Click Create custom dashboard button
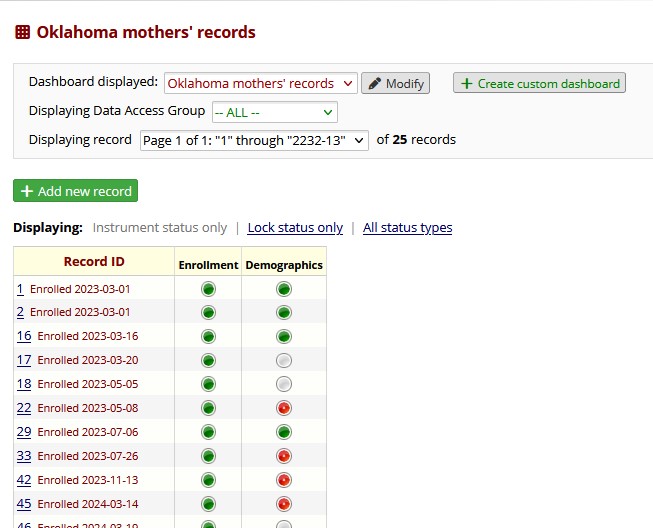Image resolution: width=653 pixels, height=528 pixels. pyautogui.click(x=539, y=84)
